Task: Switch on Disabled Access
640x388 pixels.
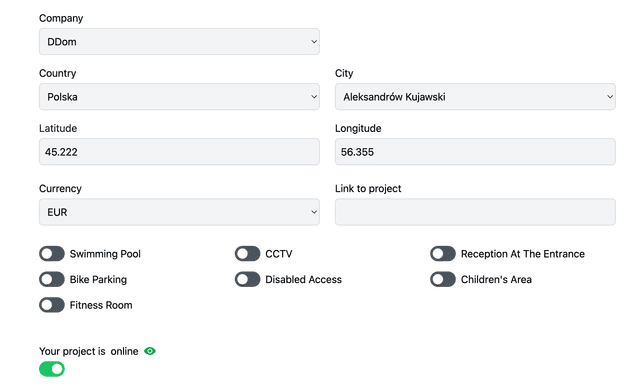Action: tap(247, 279)
